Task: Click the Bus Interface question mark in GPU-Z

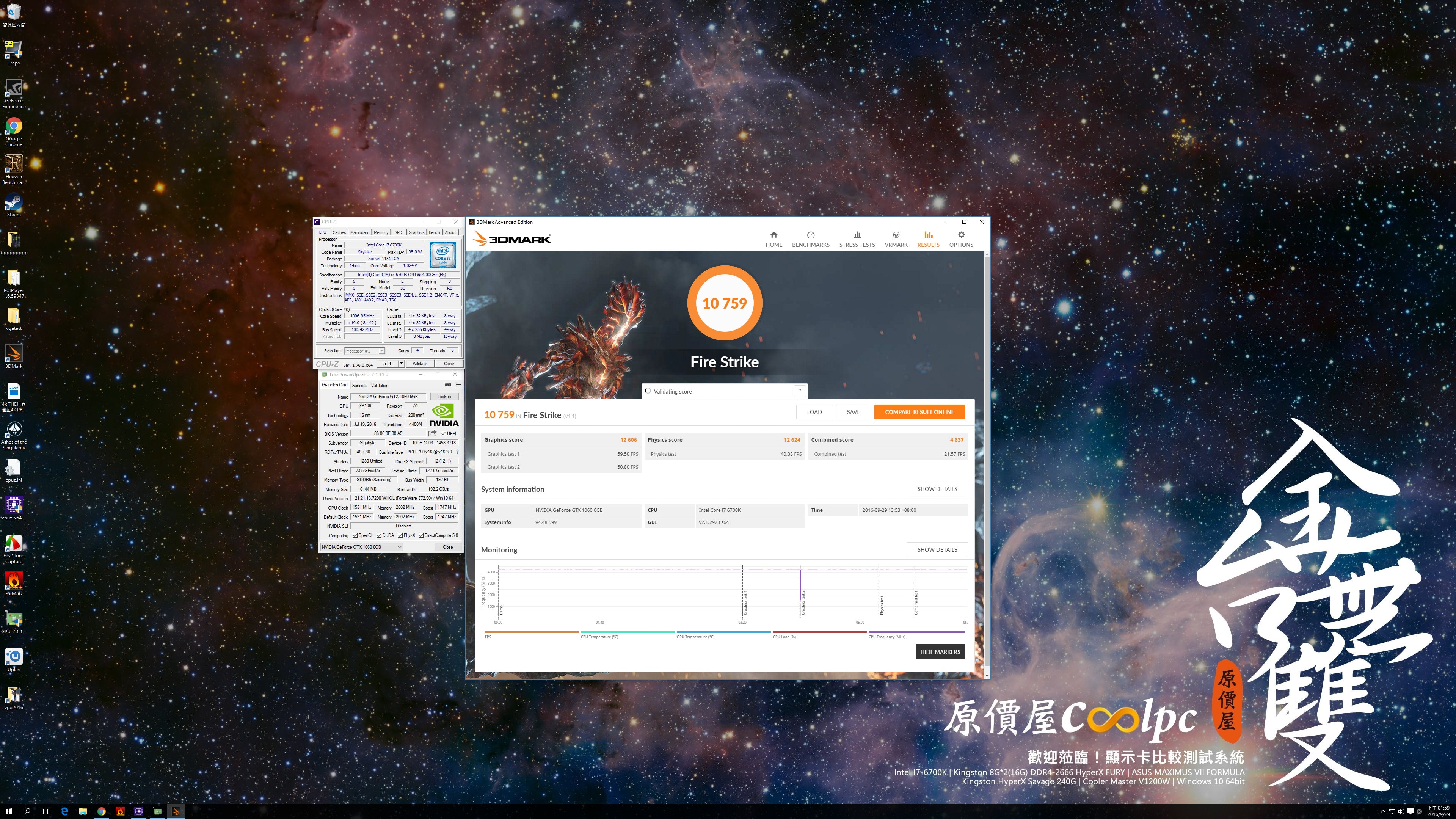Action: [x=457, y=452]
